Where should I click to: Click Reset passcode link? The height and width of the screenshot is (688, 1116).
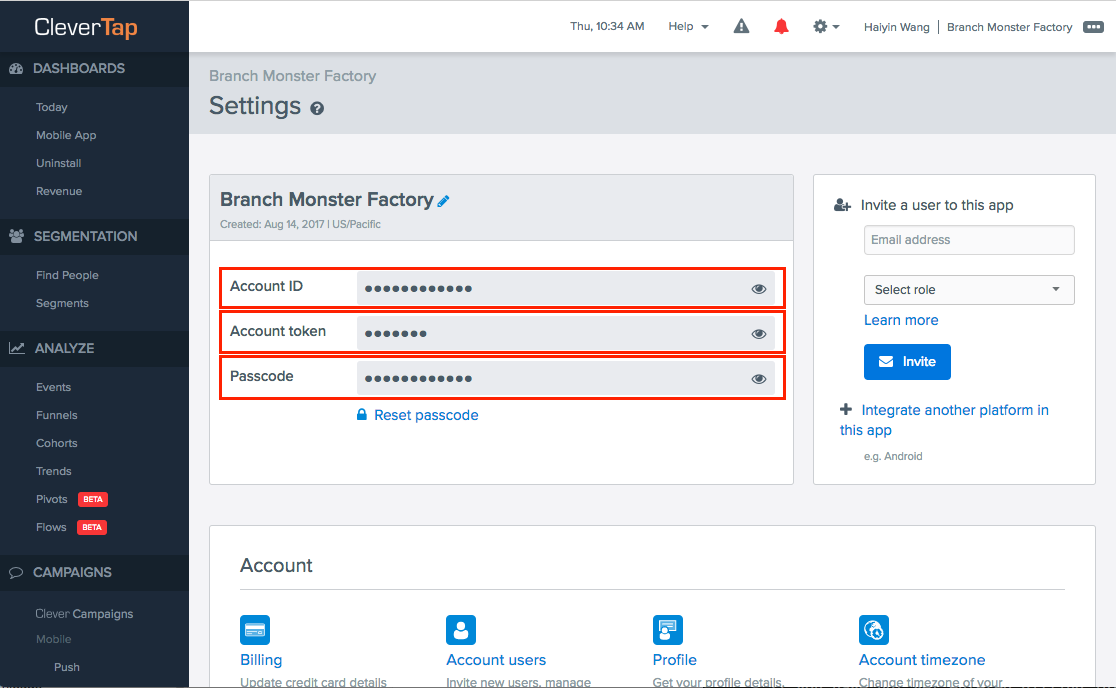418,415
